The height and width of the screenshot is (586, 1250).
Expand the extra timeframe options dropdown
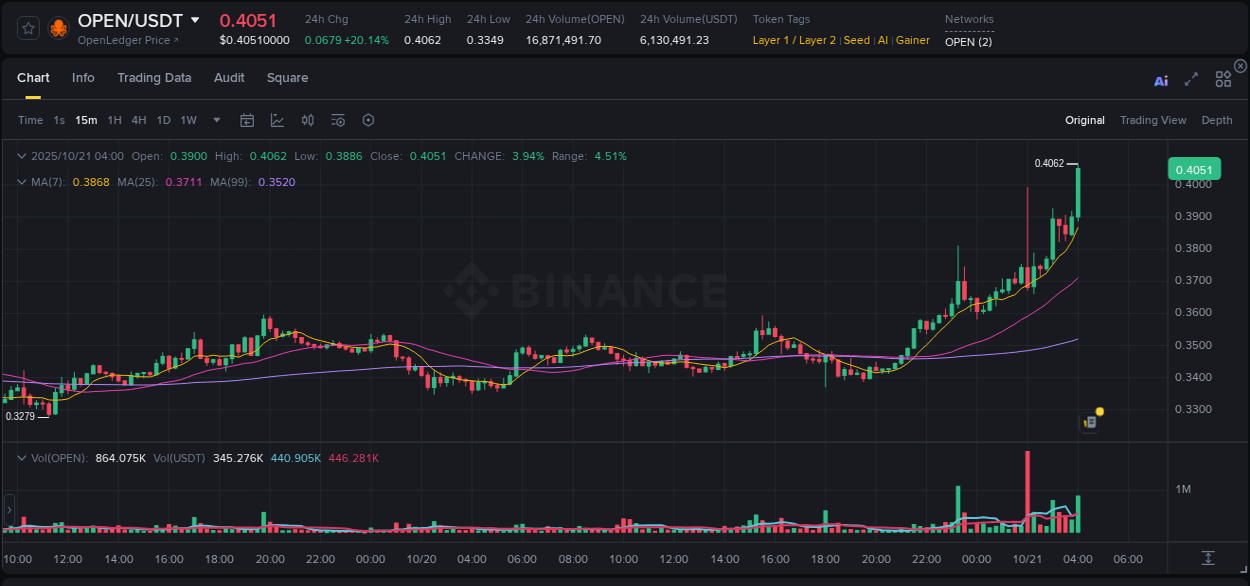point(215,120)
